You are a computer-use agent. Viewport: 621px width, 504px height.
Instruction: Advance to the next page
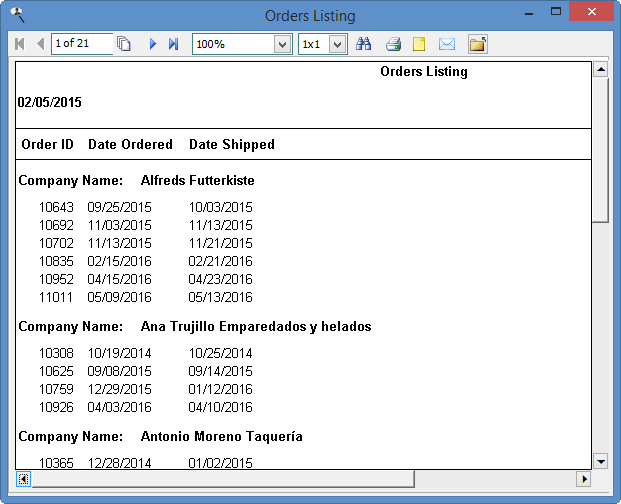153,44
